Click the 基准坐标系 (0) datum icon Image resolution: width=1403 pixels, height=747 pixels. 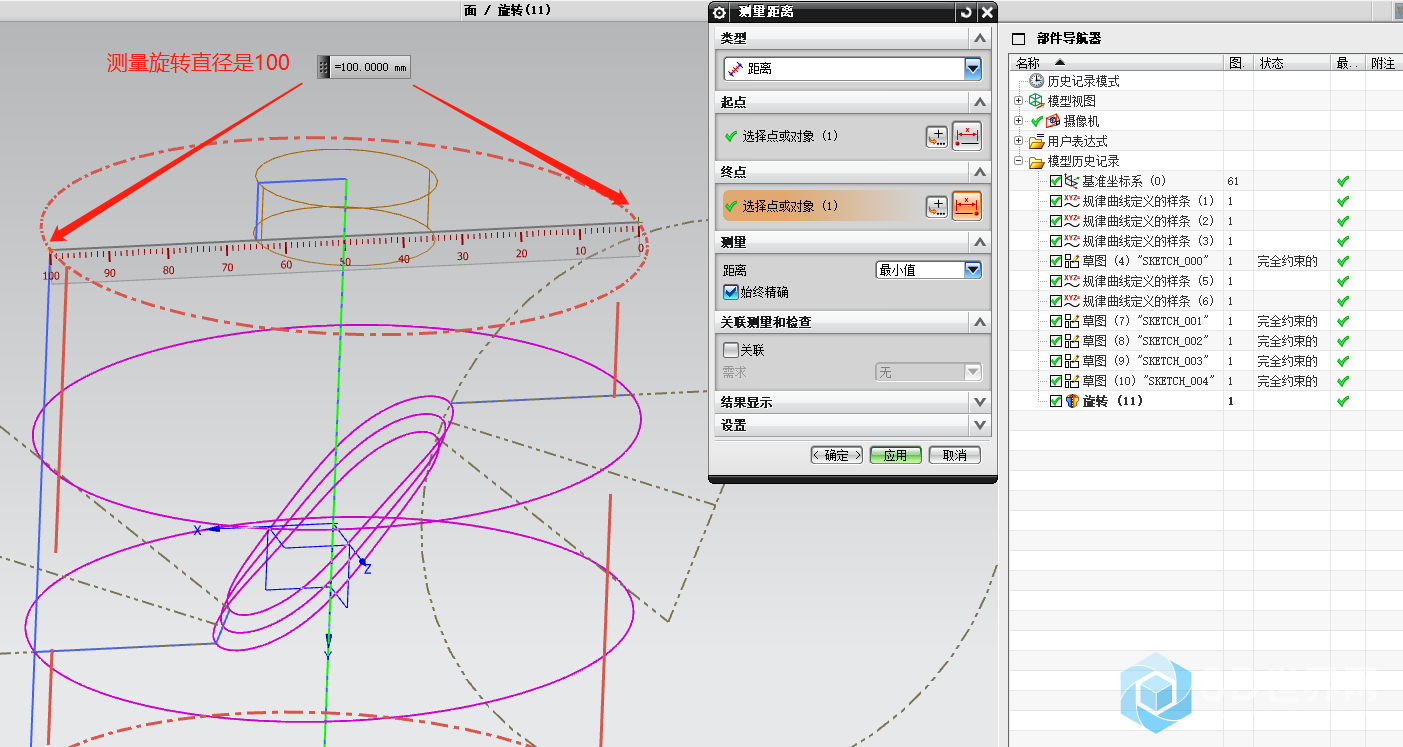(1072, 181)
